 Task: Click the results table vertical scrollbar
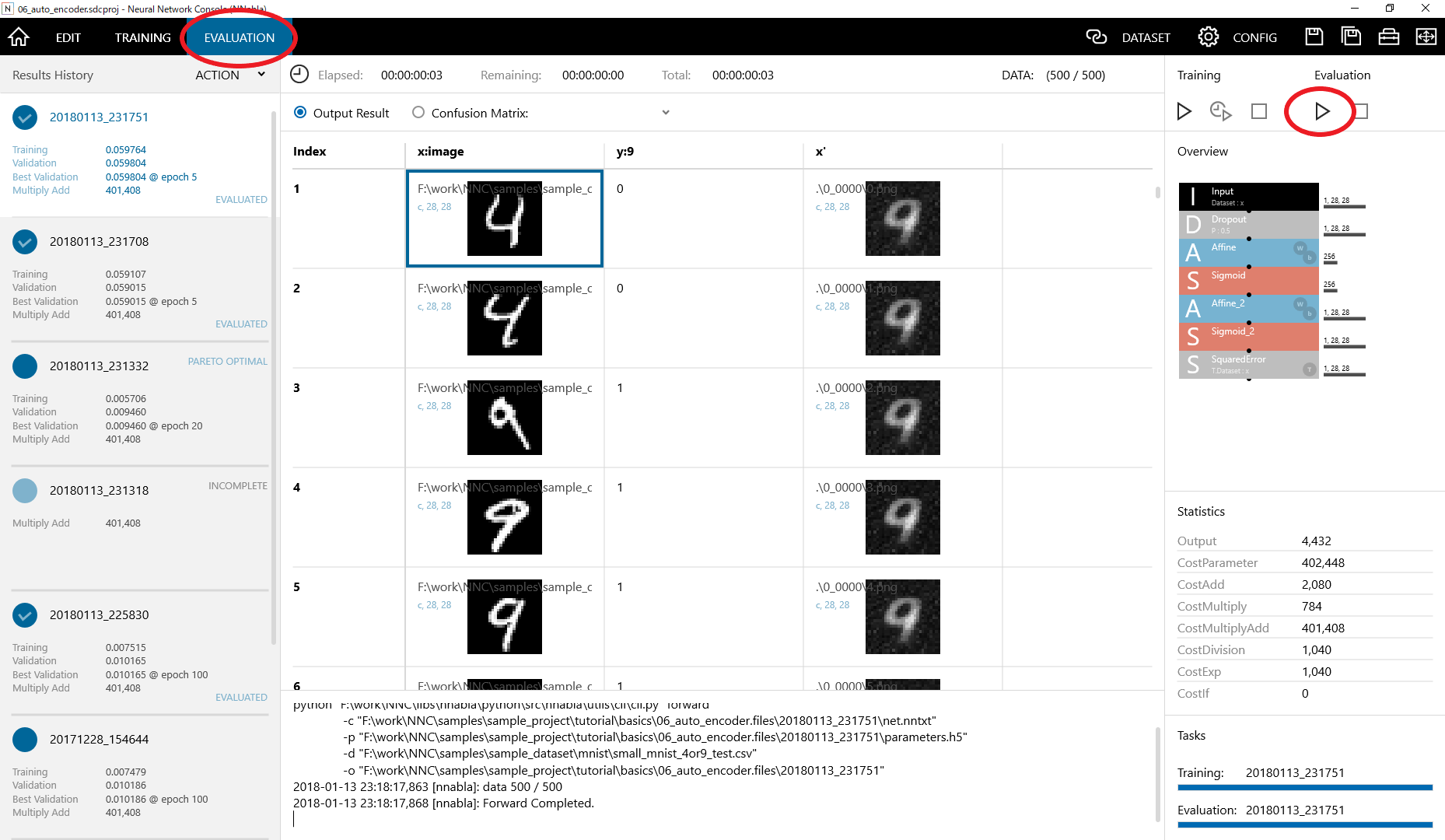(x=1157, y=193)
